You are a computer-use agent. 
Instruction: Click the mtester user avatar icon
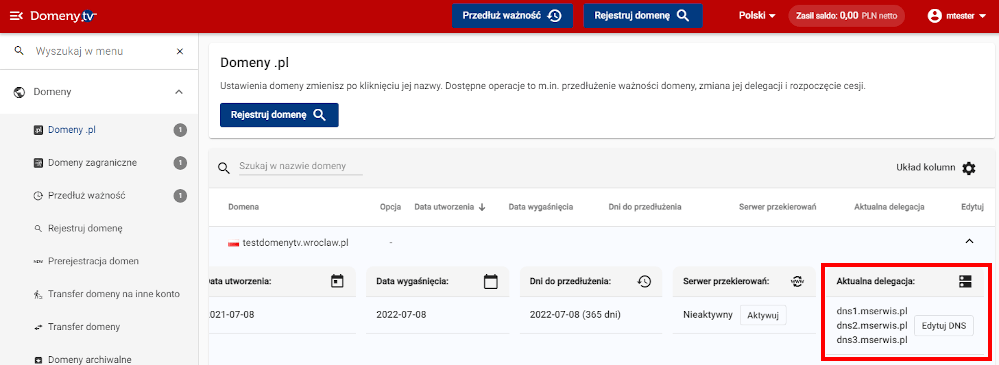(x=935, y=16)
